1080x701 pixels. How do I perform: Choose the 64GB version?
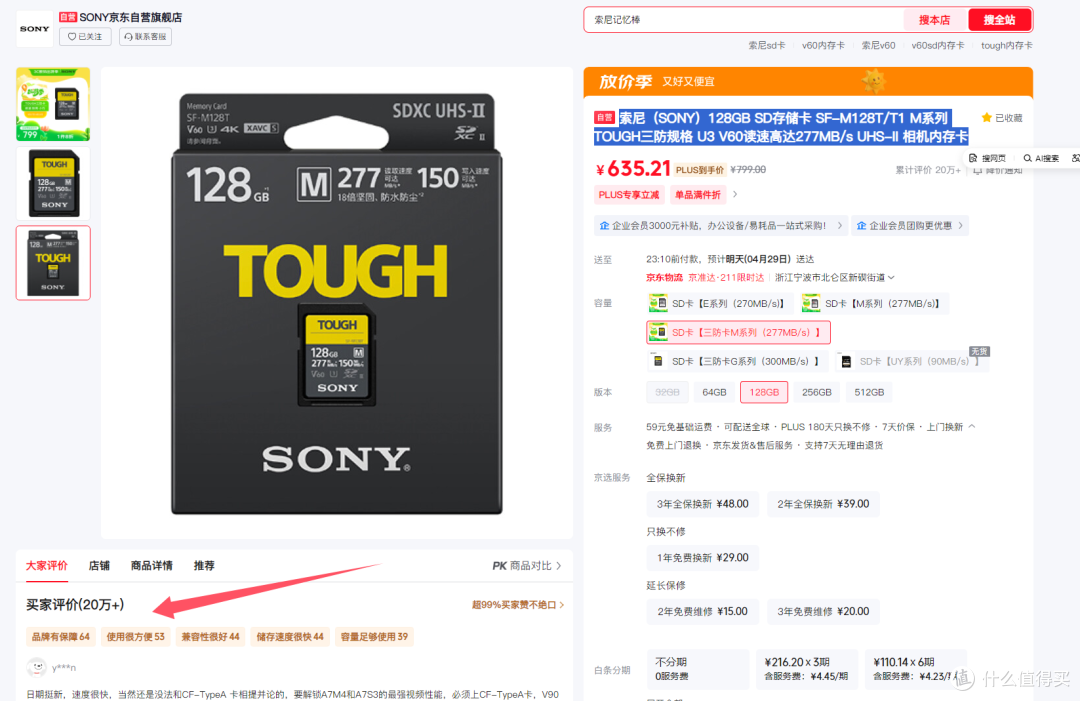714,393
